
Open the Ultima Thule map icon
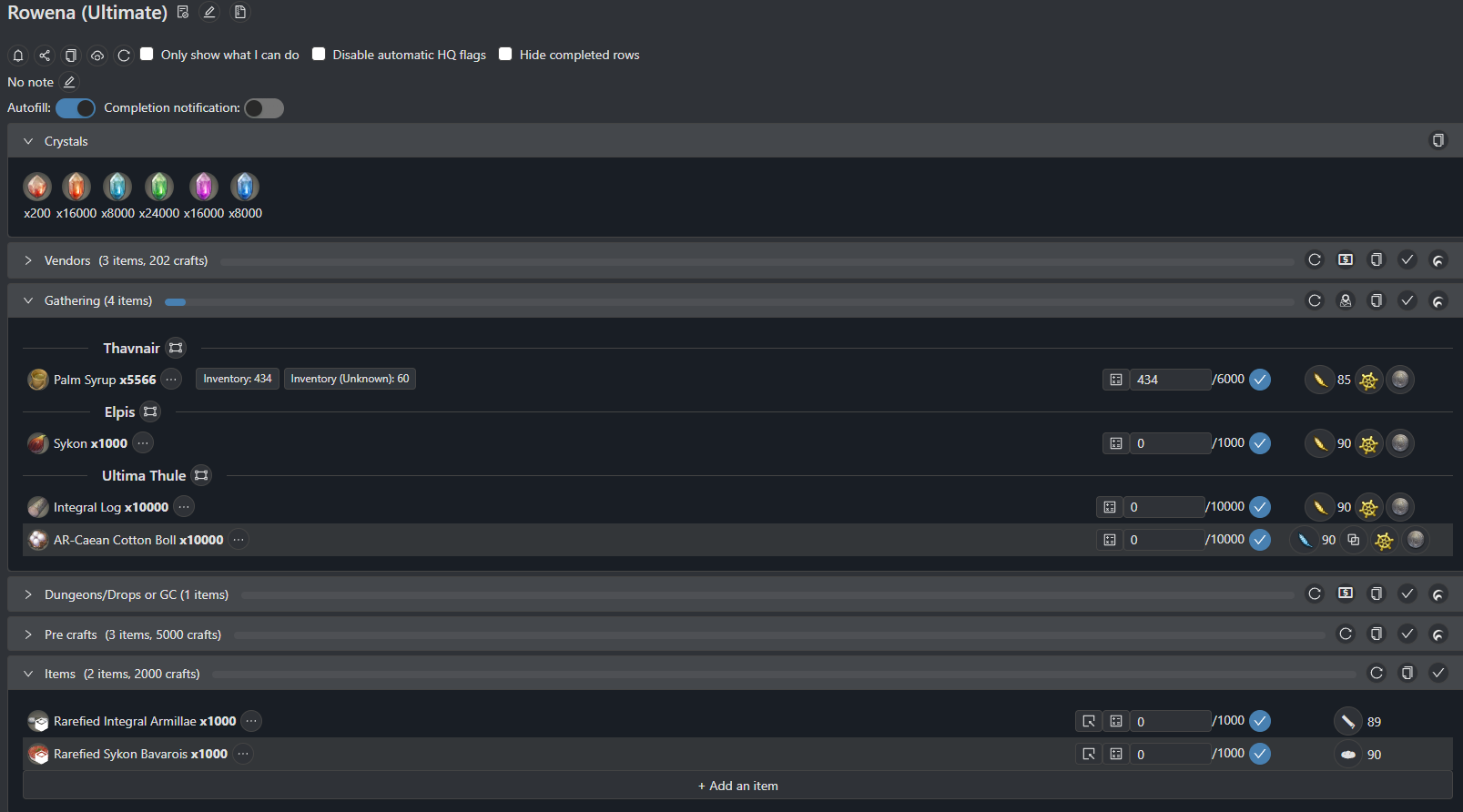[x=201, y=475]
